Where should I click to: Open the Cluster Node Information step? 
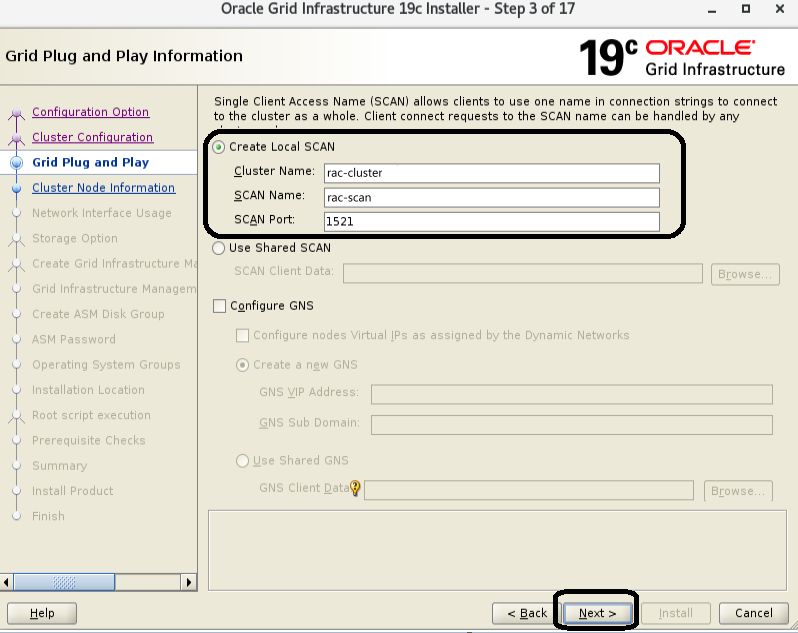coord(103,187)
